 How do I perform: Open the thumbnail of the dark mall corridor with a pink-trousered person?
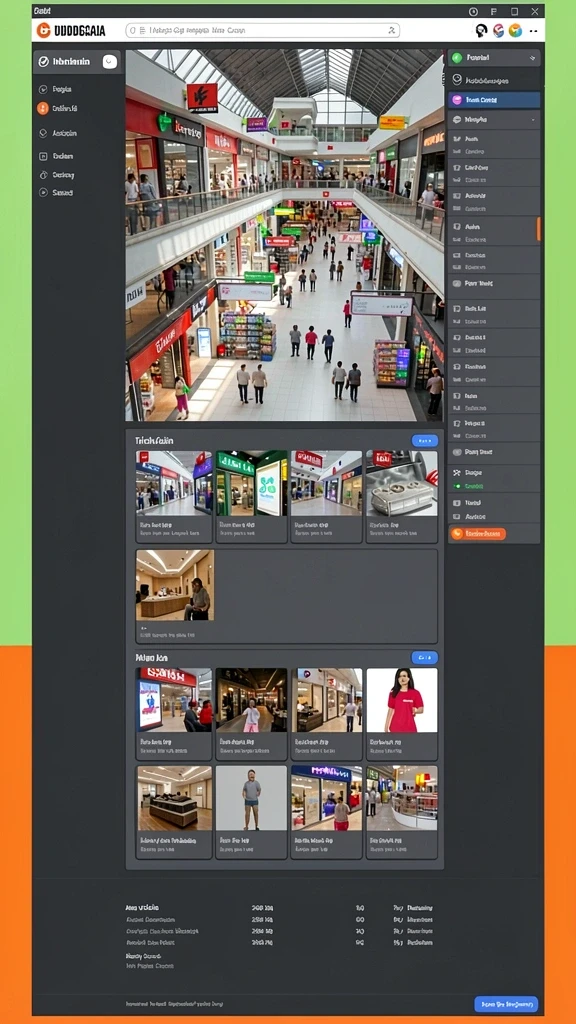[x=251, y=700]
